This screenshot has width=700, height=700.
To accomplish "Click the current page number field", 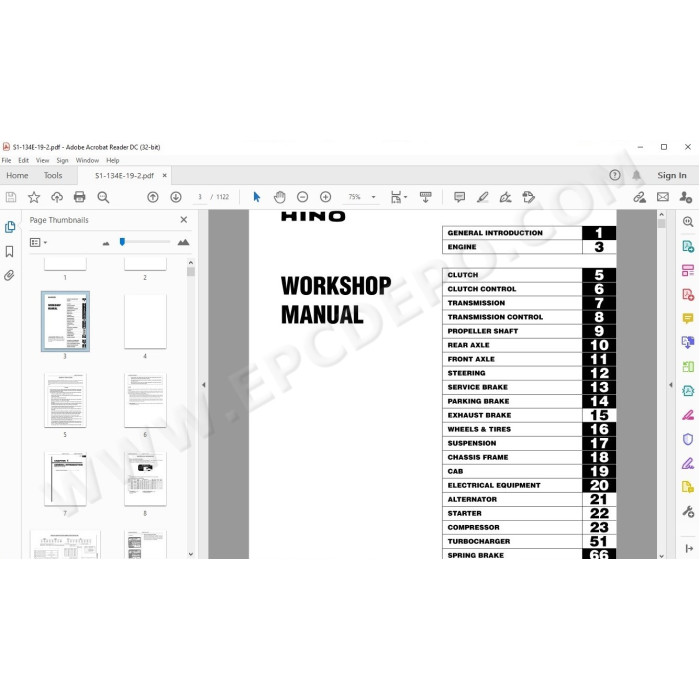I will 200,197.
